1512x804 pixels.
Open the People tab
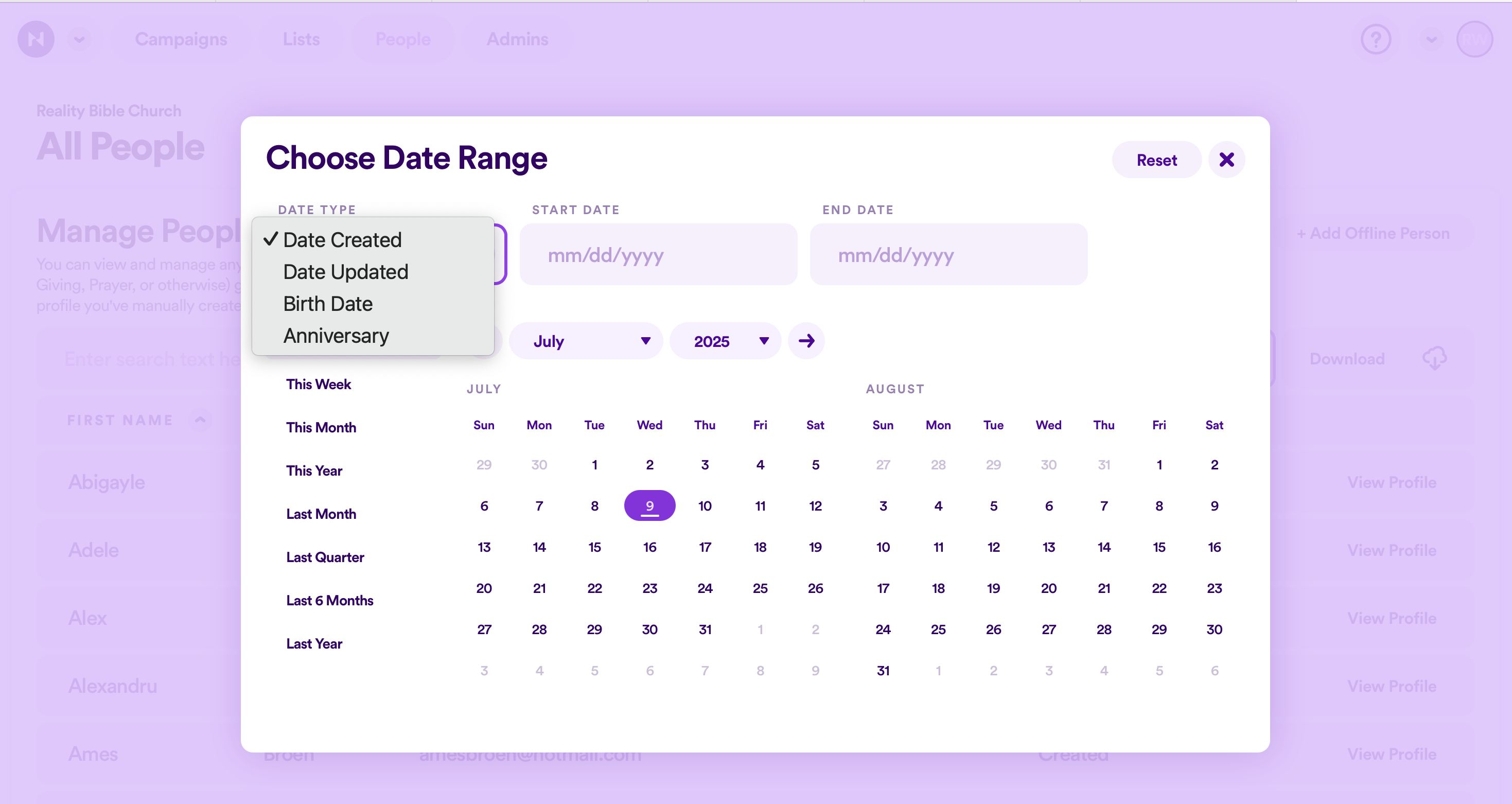[402, 39]
